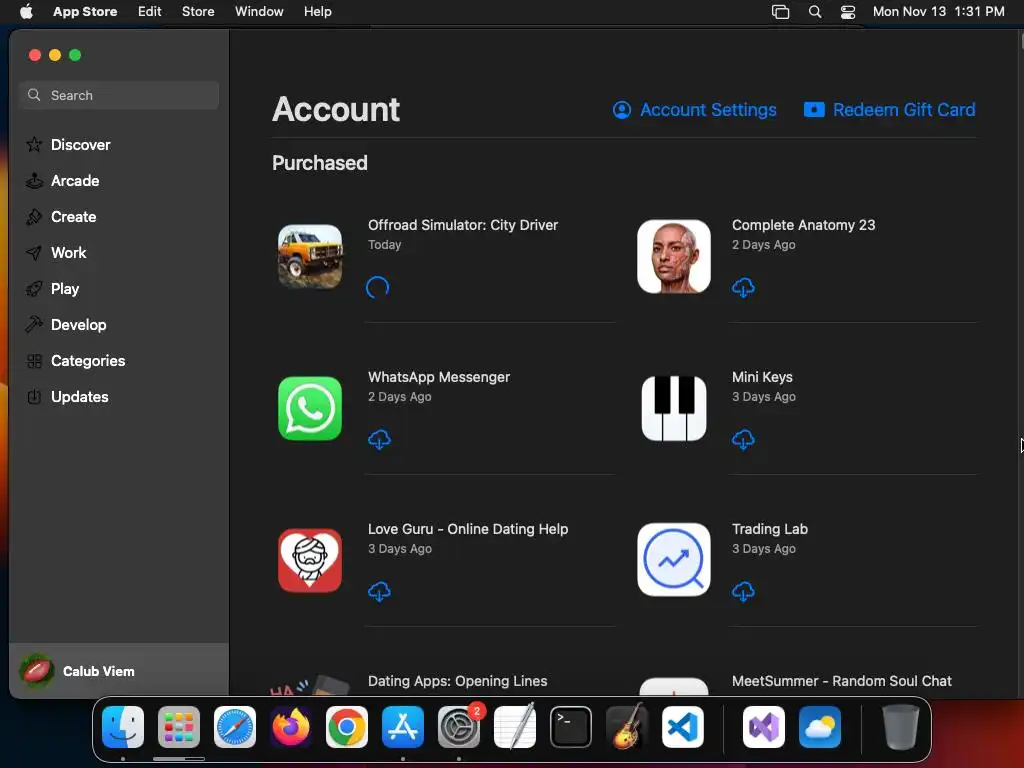Click Redeem Gift Card link
This screenshot has height=768, width=1024.
(889, 110)
